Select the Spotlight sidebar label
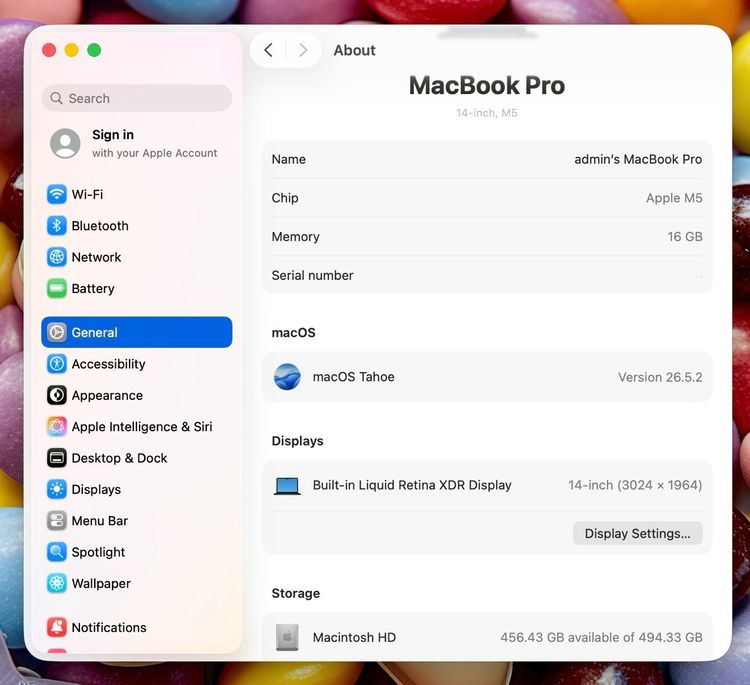The image size is (750, 685). pyautogui.click(x=98, y=552)
